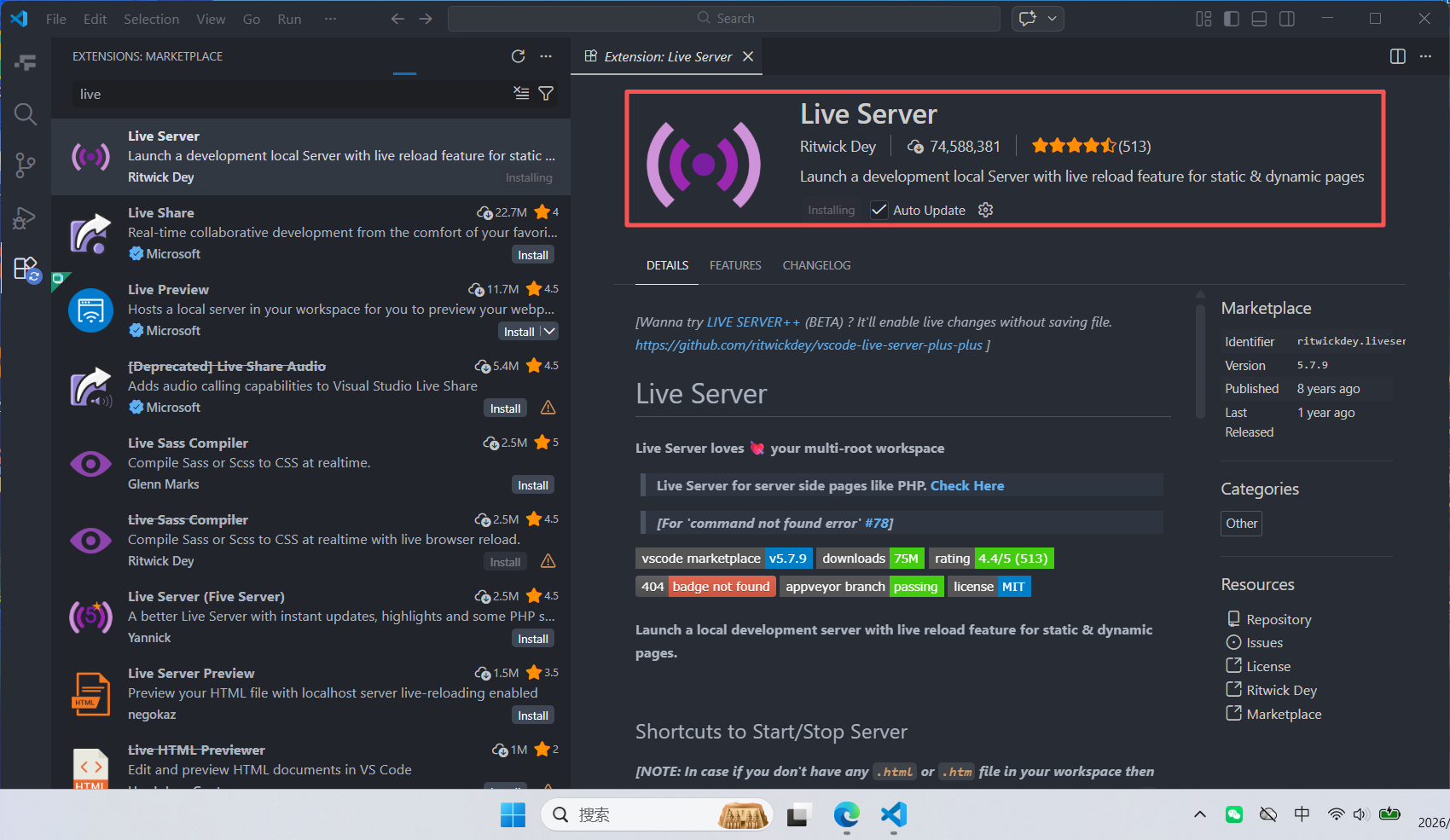Toggle the primary side bar
This screenshot has width=1450, height=840.
click(x=1232, y=19)
